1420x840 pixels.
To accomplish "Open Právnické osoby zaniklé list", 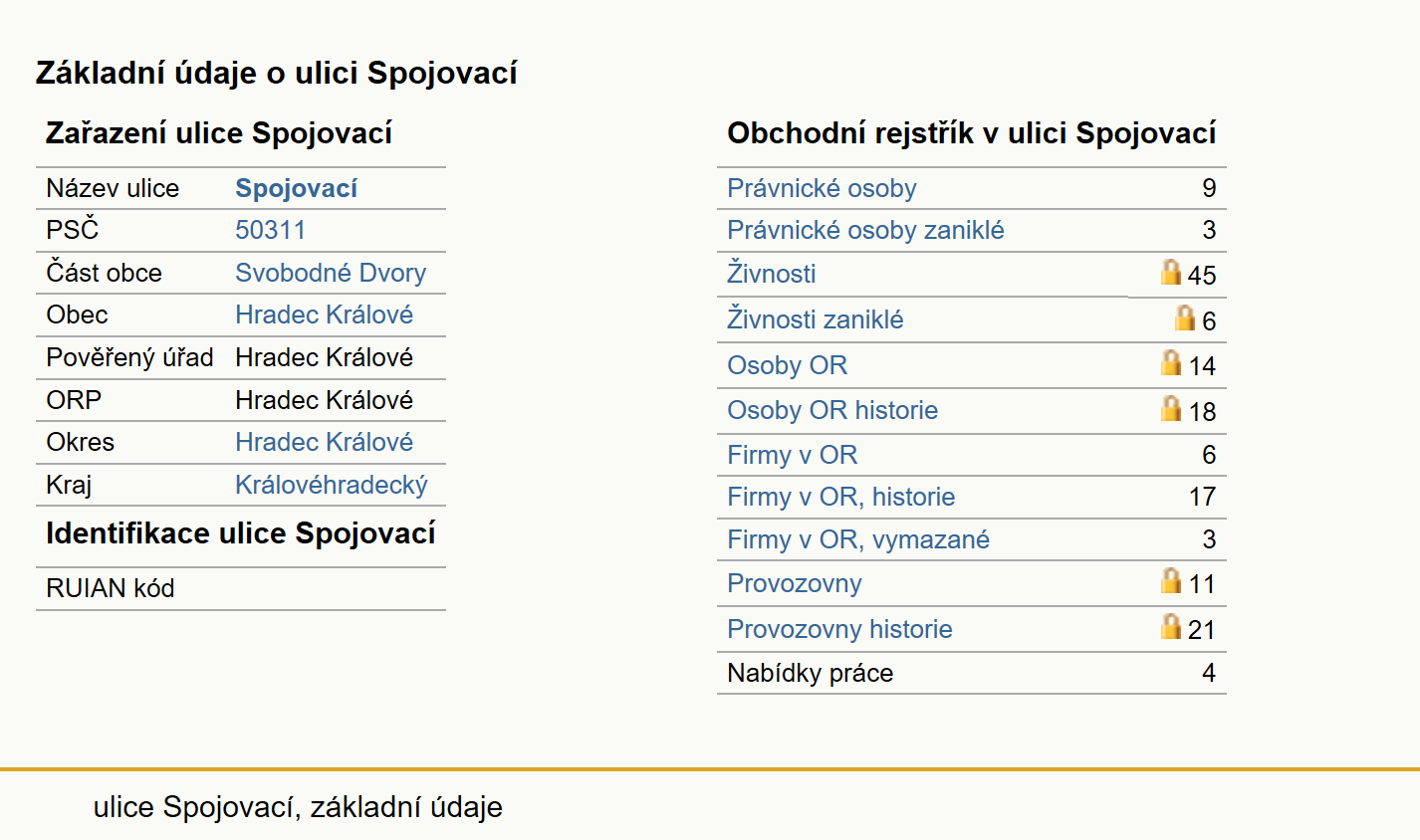I will (865, 230).
